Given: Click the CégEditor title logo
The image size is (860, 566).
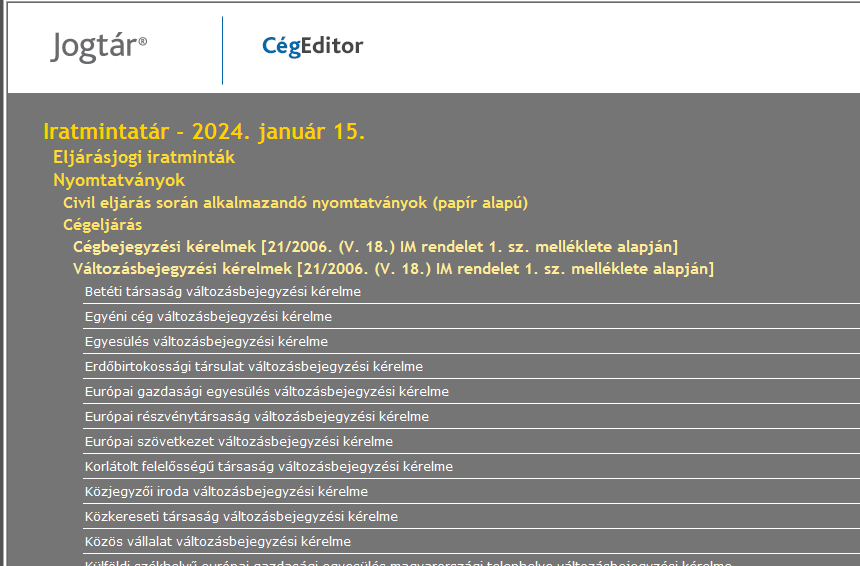Looking at the screenshot, I should point(312,46).
